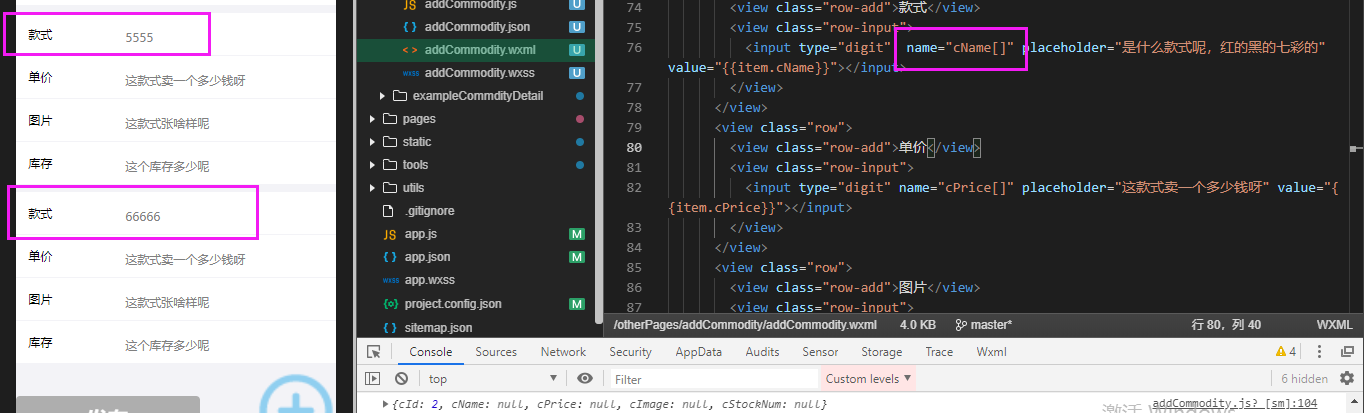
Task: Expand the pages folder
Action: [373, 119]
